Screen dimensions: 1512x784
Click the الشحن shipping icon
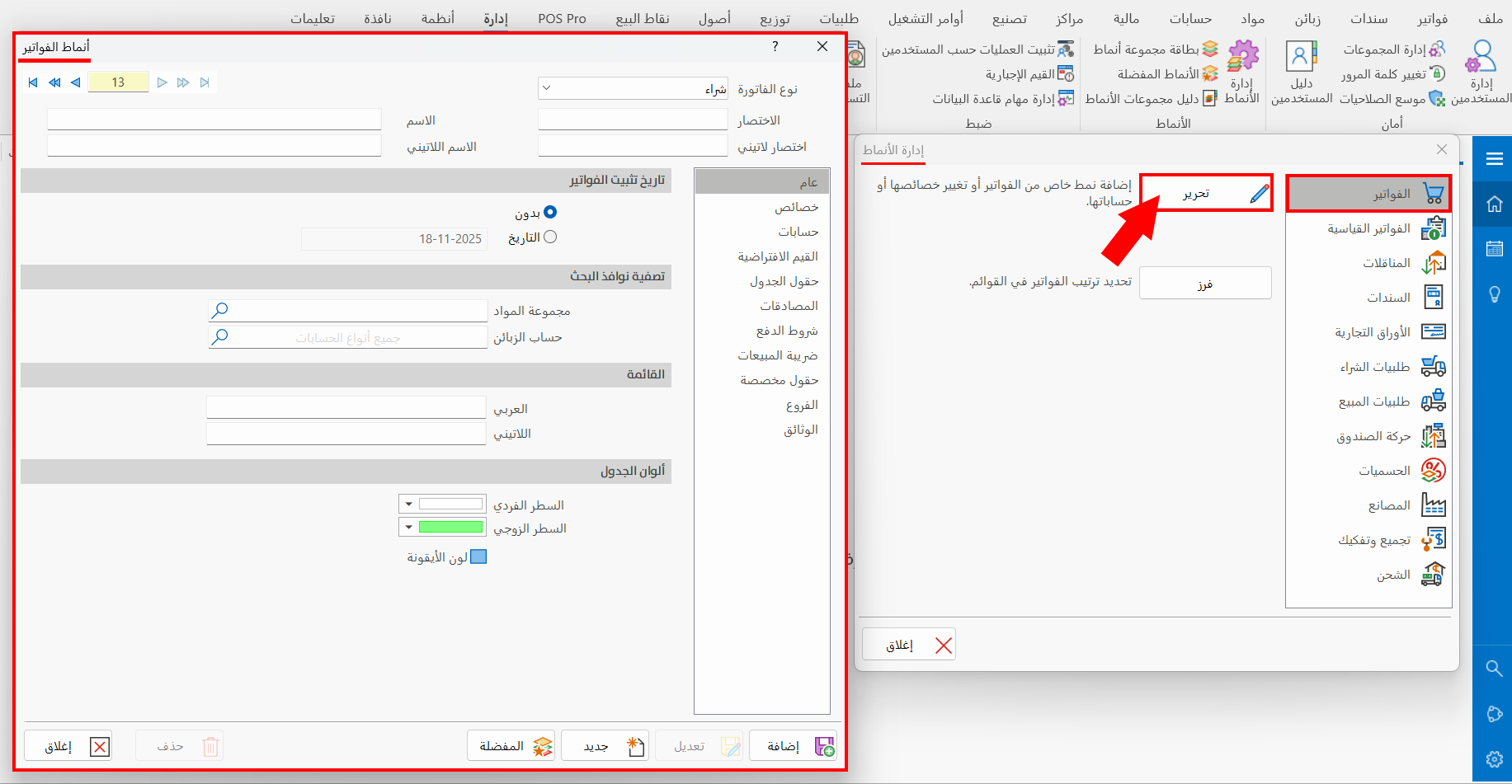[1434, 574]
